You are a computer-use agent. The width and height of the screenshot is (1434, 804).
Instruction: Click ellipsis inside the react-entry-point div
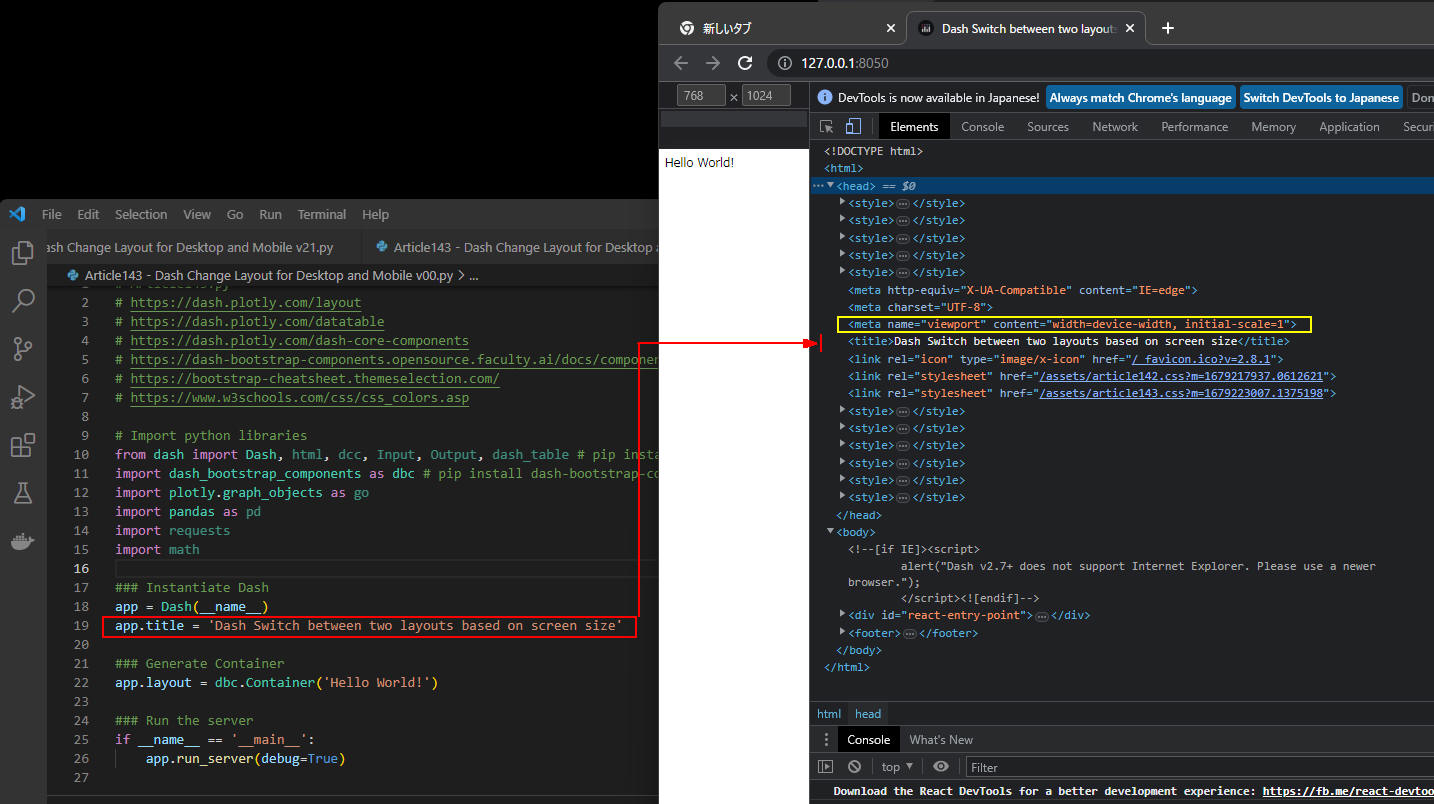click(x=1041, y=616)
